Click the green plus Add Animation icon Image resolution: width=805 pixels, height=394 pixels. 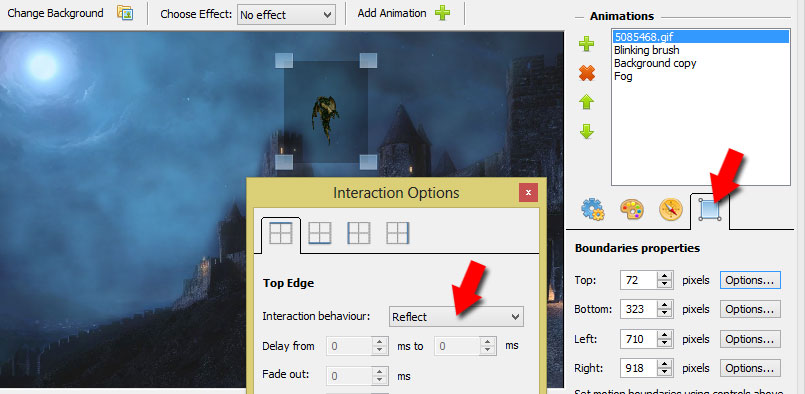pyautogui.click(x=443, y=13)
